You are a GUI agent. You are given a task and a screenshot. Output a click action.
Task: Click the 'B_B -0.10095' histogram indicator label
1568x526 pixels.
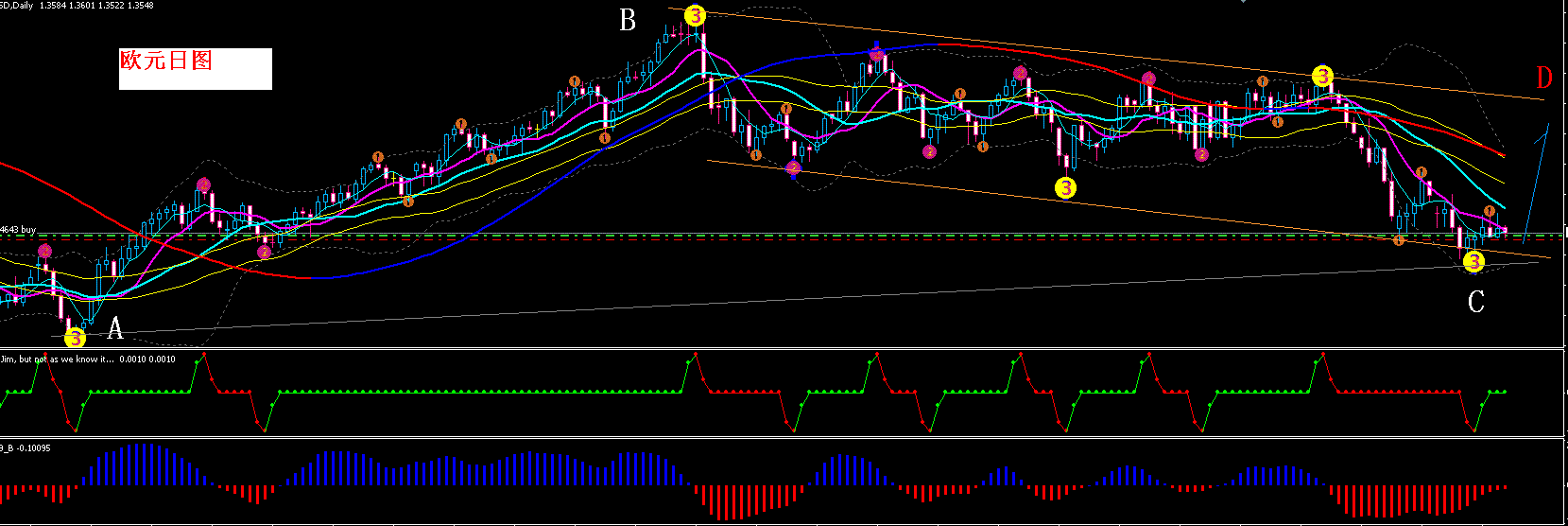(26, 447)
